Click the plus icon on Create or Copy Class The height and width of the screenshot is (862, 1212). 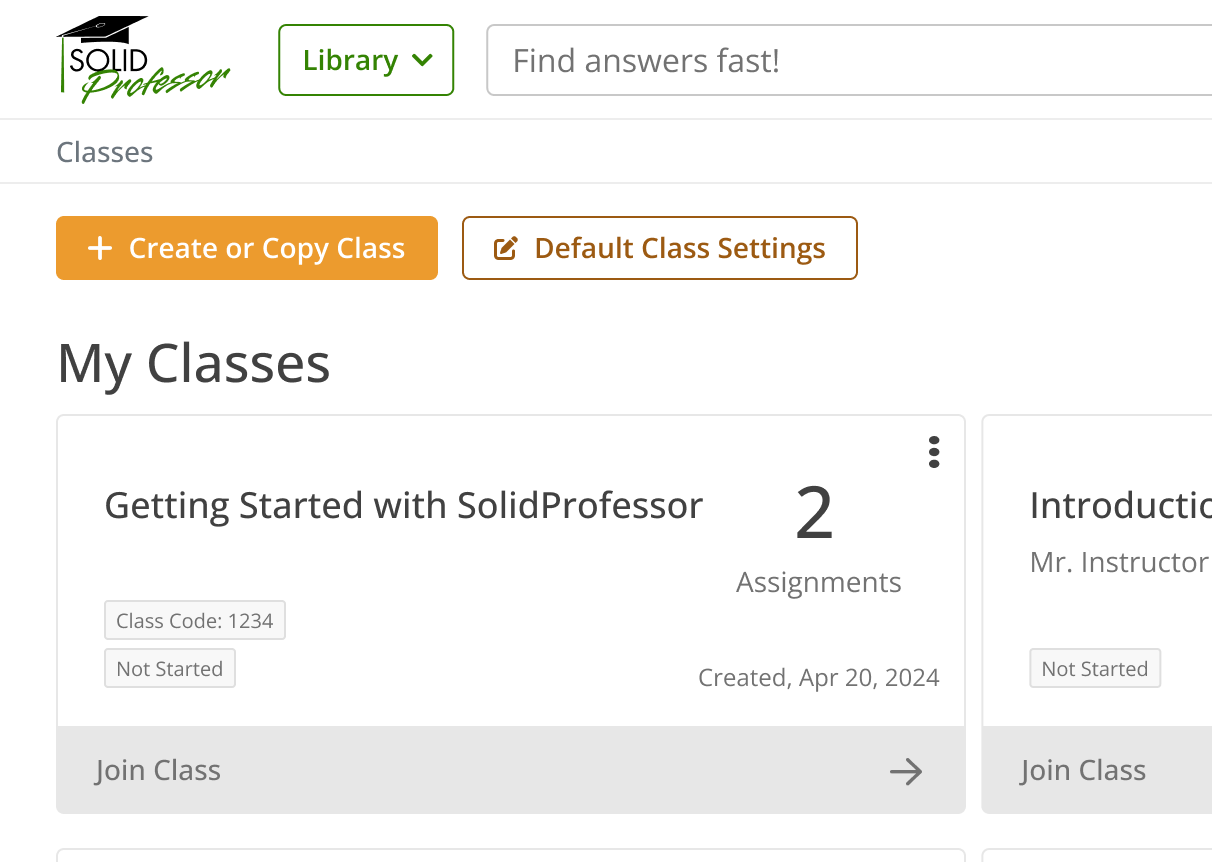coord(100,248)
